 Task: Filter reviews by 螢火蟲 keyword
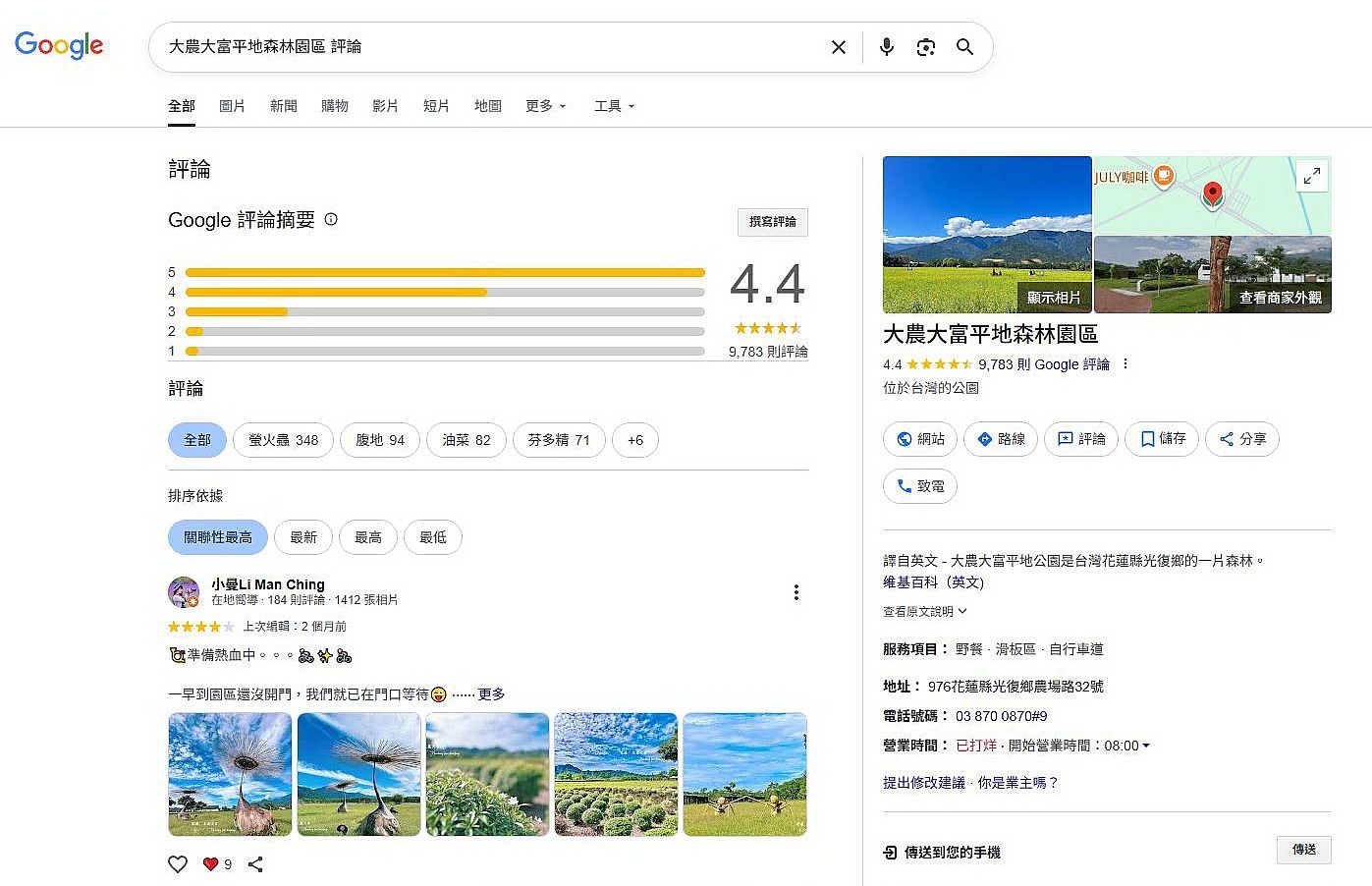283,440
